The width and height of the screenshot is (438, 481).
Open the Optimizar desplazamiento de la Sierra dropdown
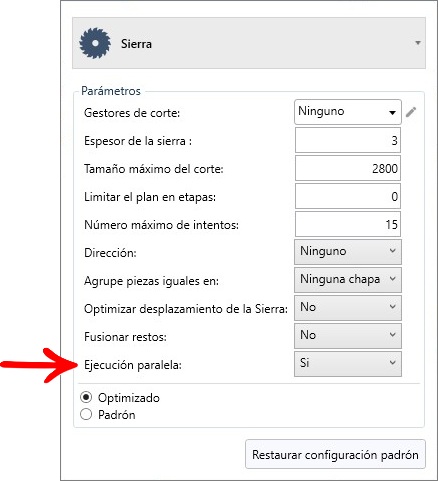tap(348, 308)
